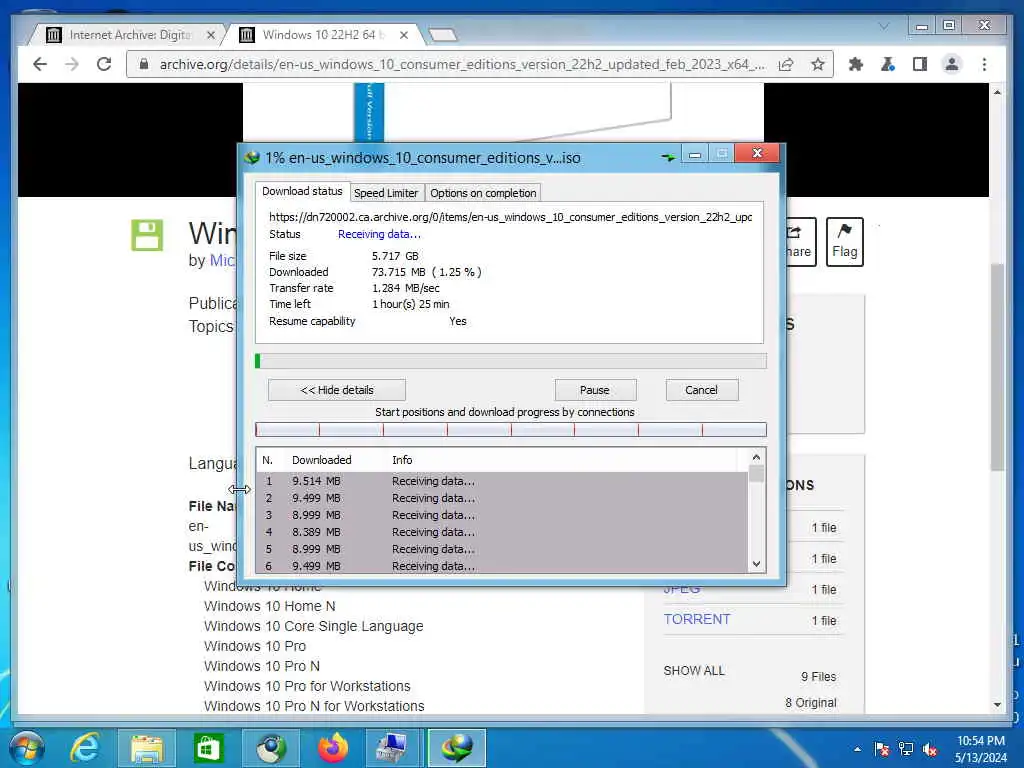Open network tray icon
The height and width of the screenshot is (768, 1024).
906,749
